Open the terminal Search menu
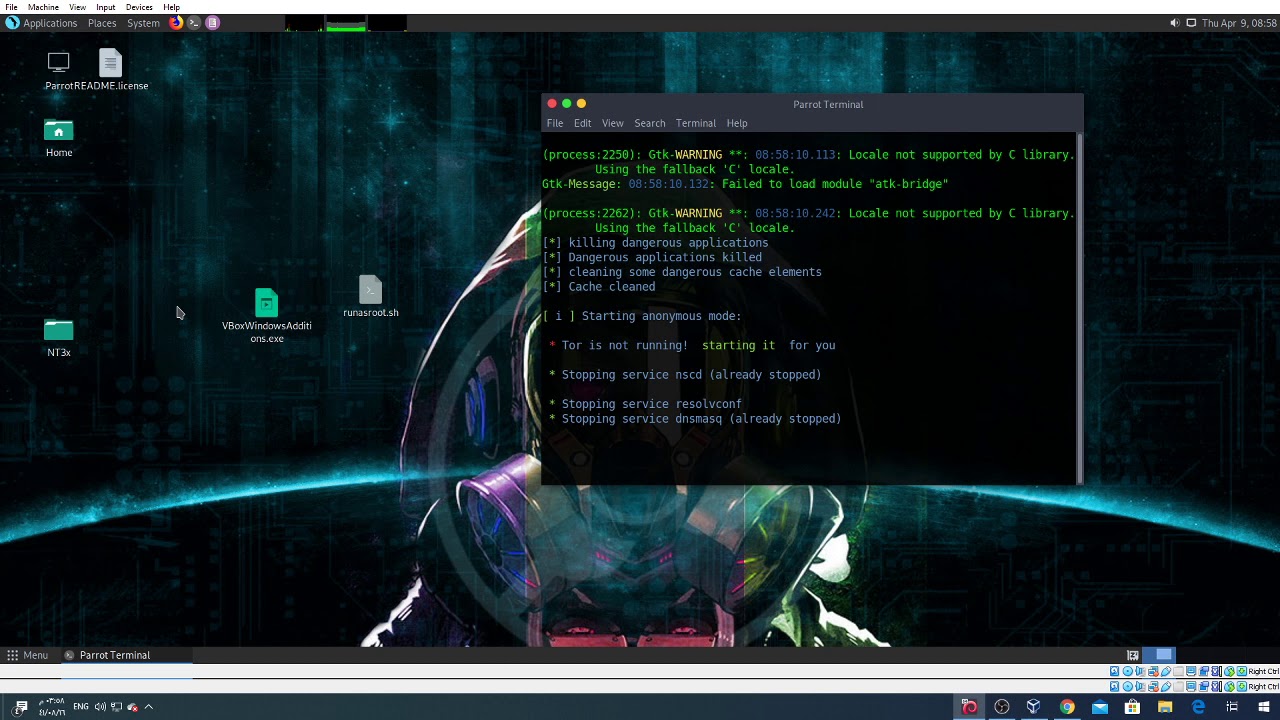 tap(649, 123)
